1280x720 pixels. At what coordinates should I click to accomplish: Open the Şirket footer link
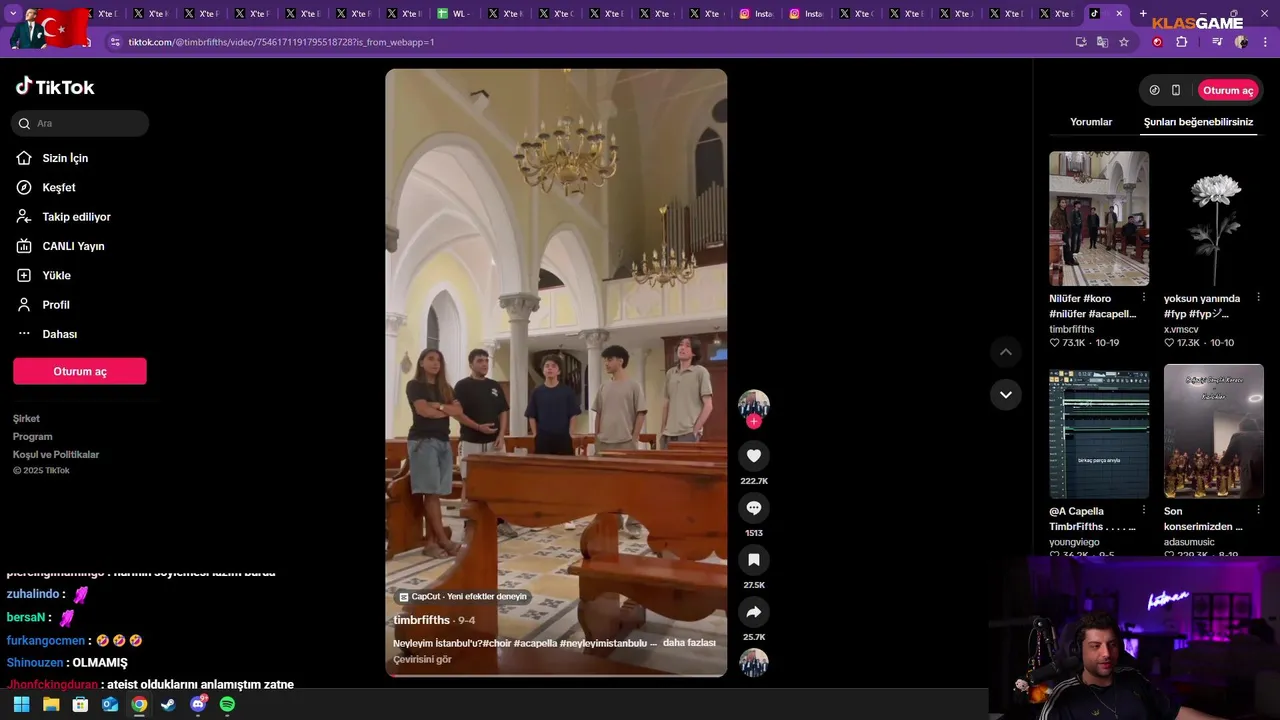[26, 419]
